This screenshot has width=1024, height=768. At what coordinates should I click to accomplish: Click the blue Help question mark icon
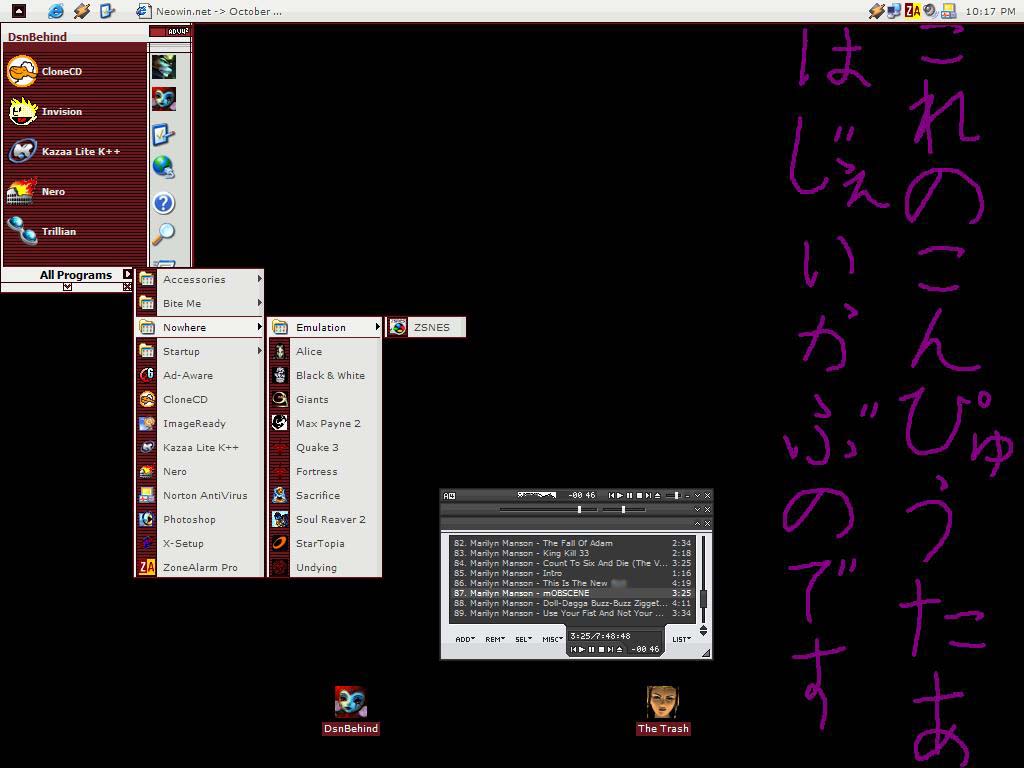(163, 203)
